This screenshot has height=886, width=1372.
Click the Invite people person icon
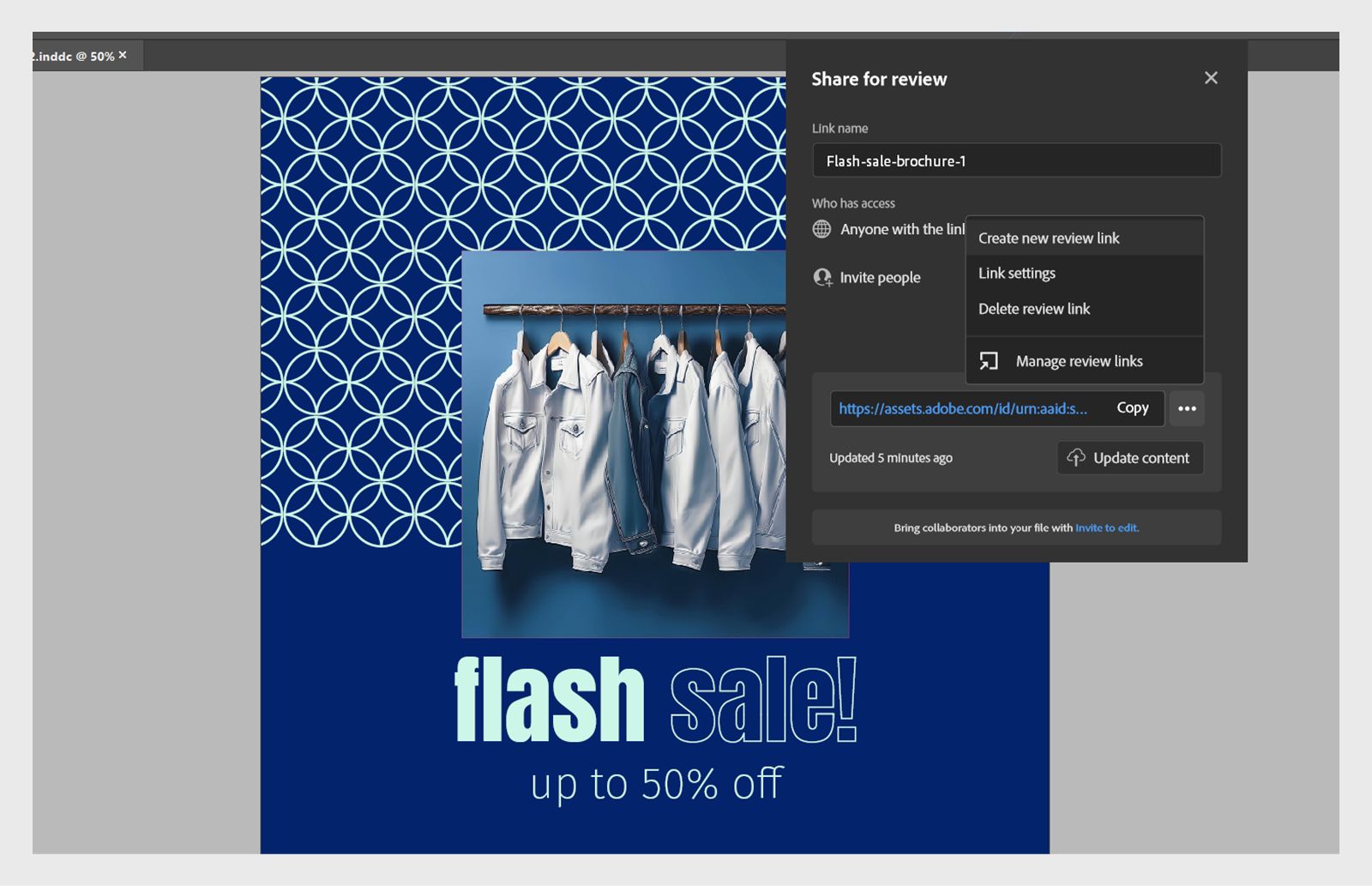click(x=822, y=277)
